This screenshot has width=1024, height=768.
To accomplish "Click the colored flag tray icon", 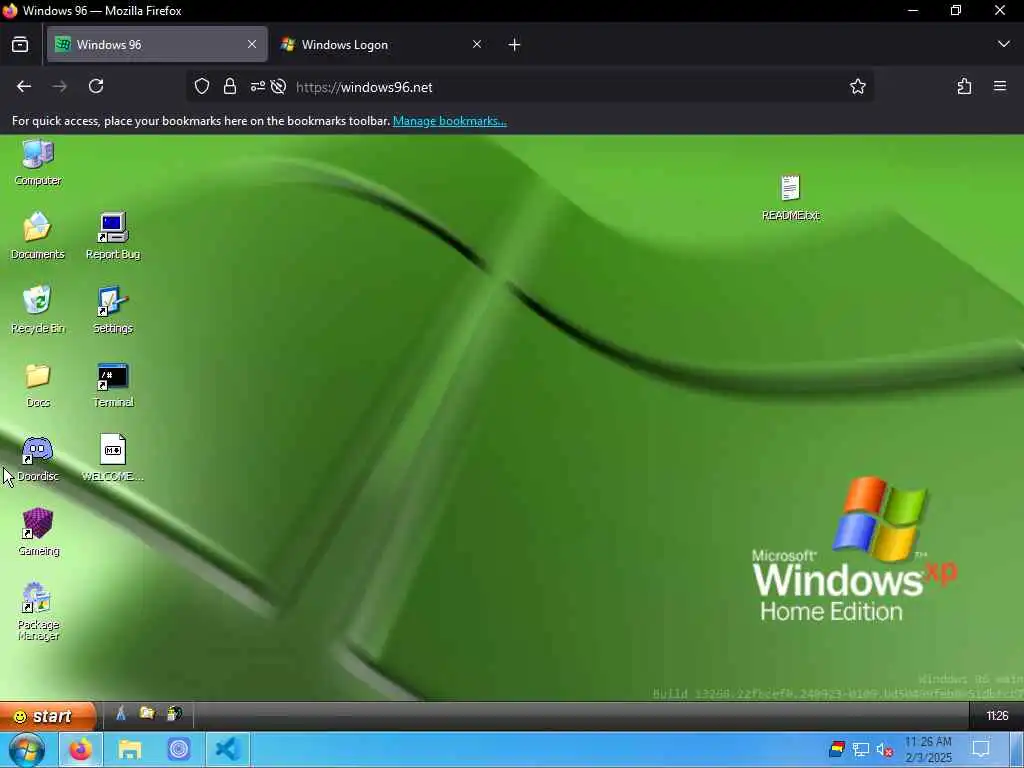I will (837, 749).
